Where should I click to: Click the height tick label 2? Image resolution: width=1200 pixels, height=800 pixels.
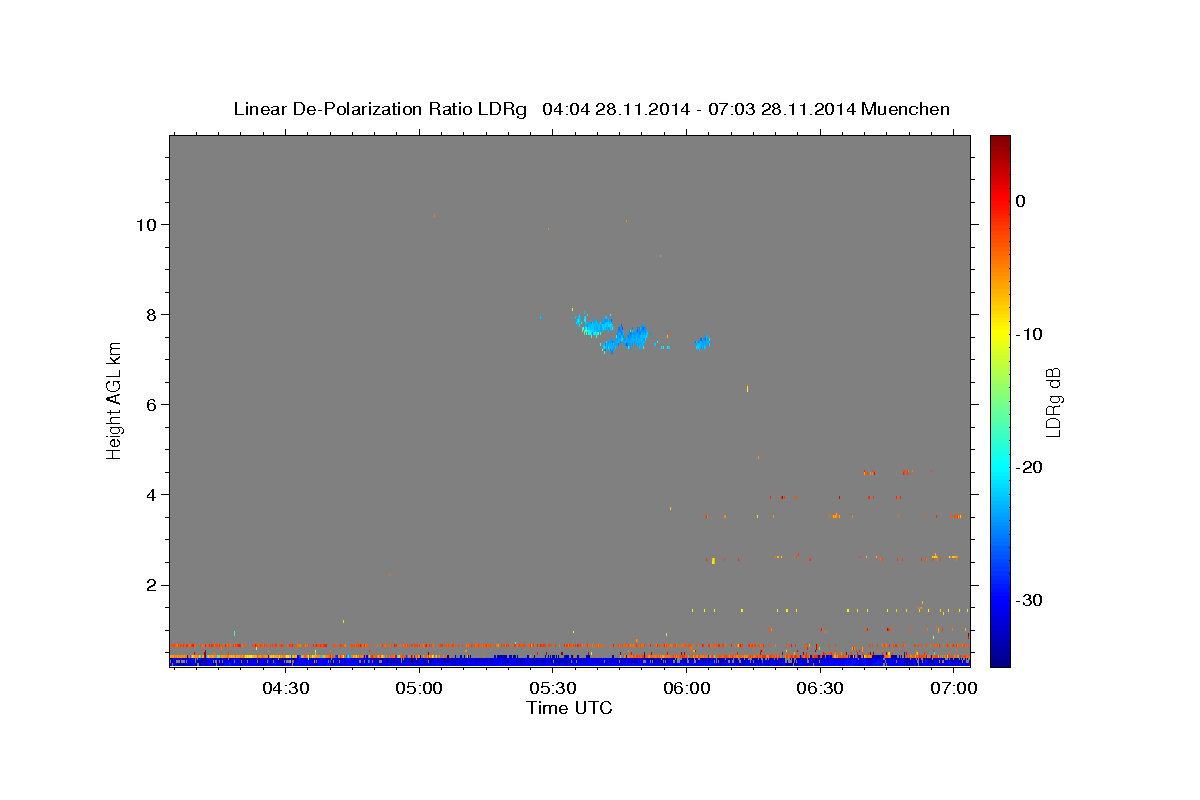[154, 585]
